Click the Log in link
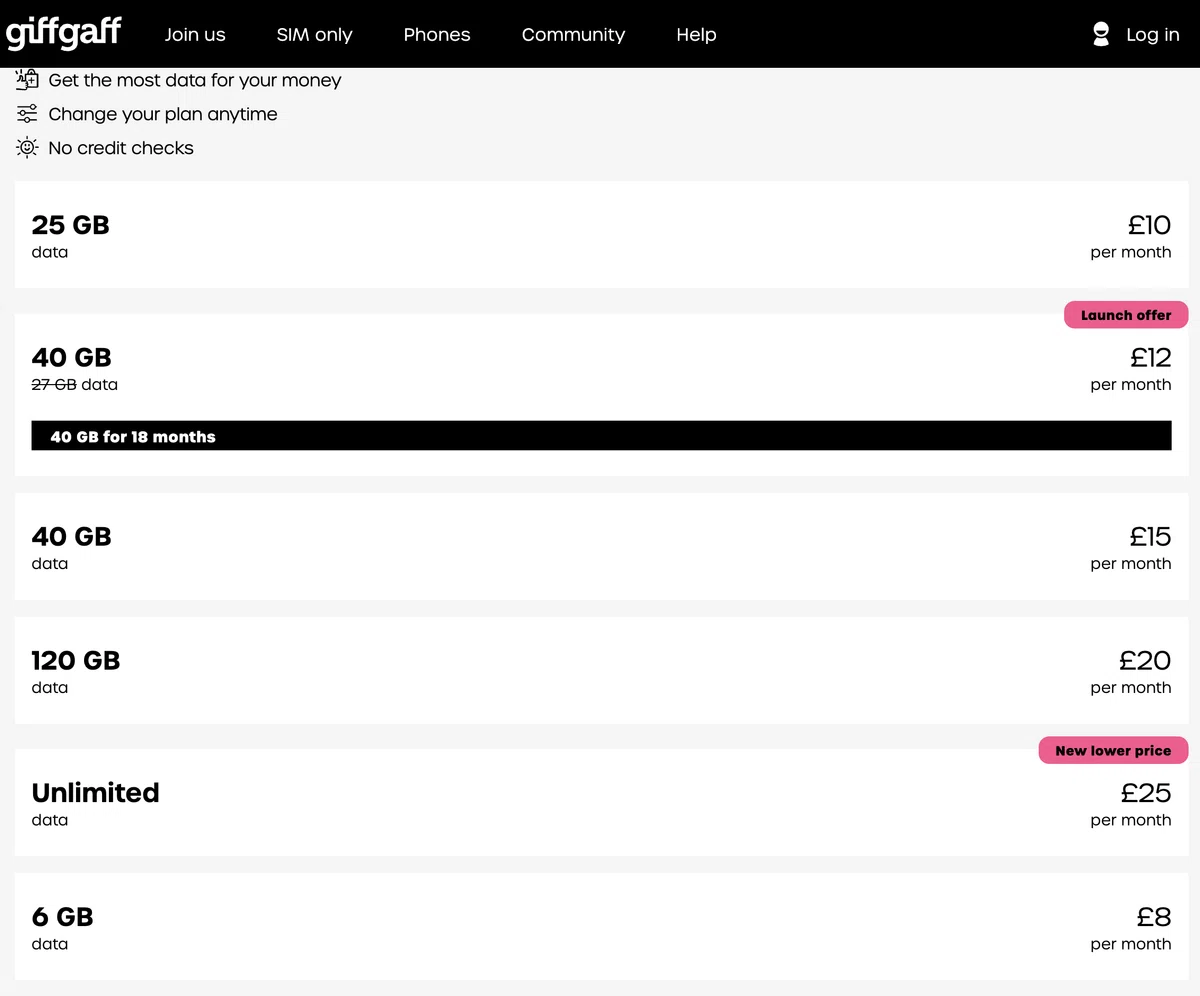The width and height of the screenshot is (1200, 996). (x=1153, y=34)
